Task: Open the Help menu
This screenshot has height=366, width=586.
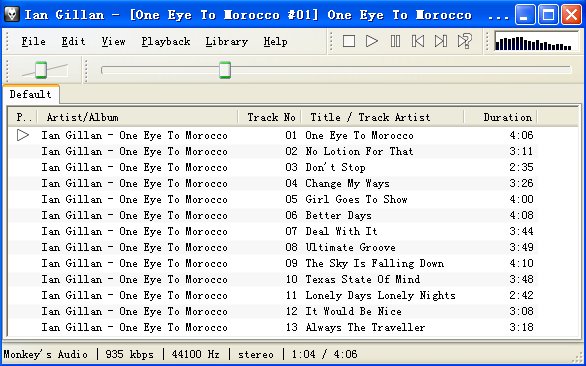Action: click(275, 41)
